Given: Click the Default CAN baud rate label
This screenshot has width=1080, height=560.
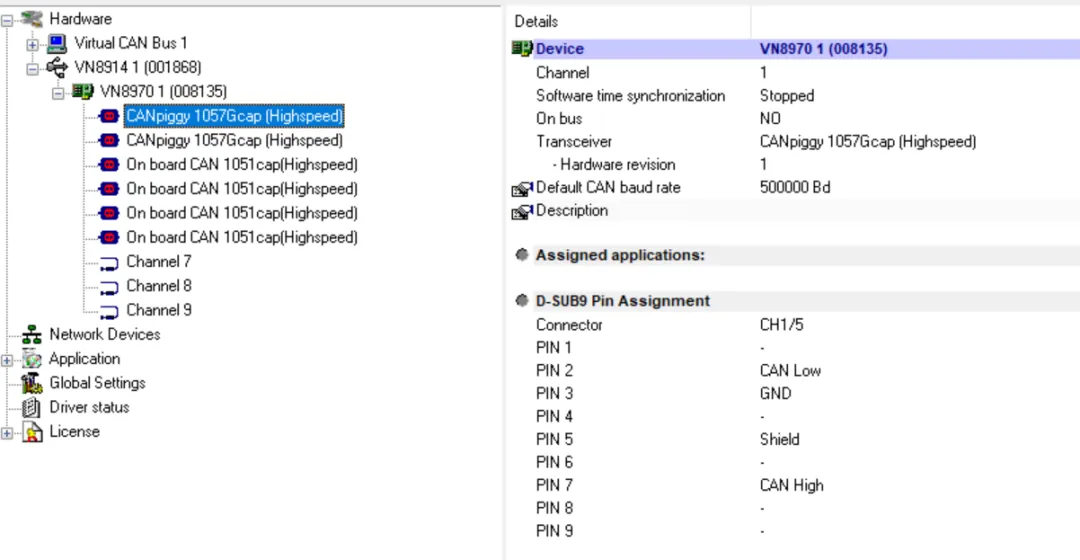Looking at the screenshot, I should click(608, 187).
